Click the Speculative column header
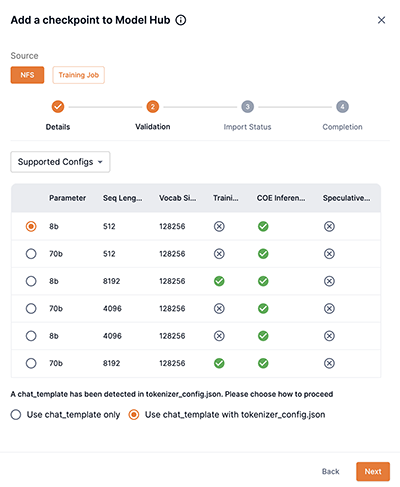This screenshot has width=400, height=487. click(346, 198)
